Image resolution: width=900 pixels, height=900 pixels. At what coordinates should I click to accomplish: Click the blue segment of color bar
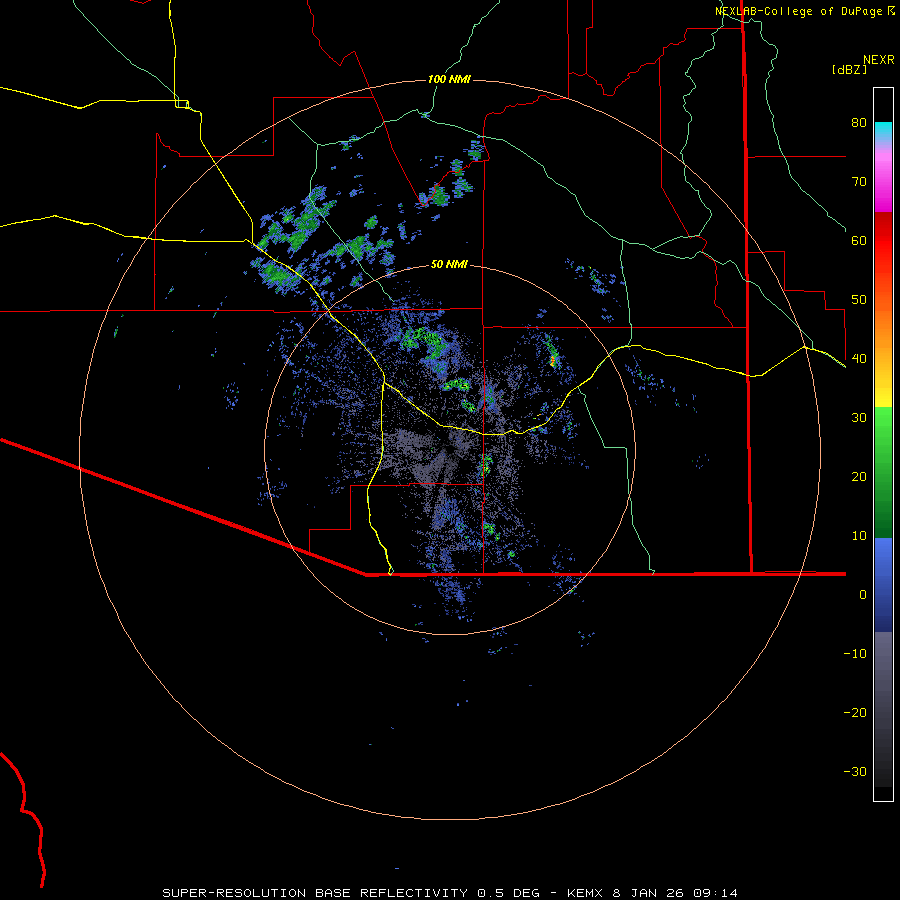click(883, 584)
